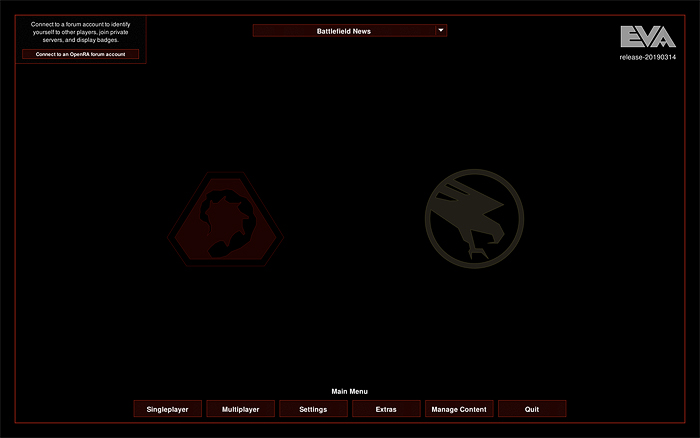Open the Settings screen
This screenshot has width=700, height=438.
click(x=313, y=409)
